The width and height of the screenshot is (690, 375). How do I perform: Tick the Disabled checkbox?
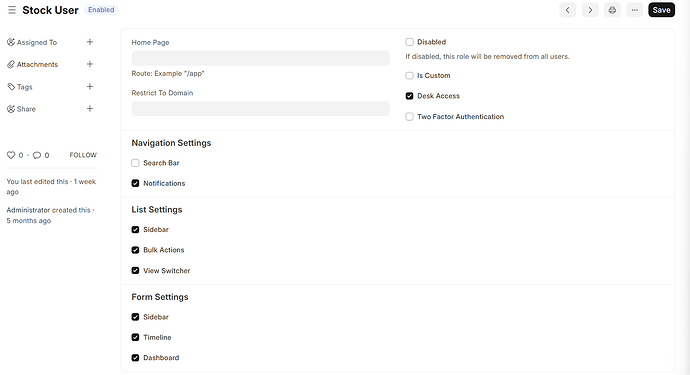coord(409,42)
